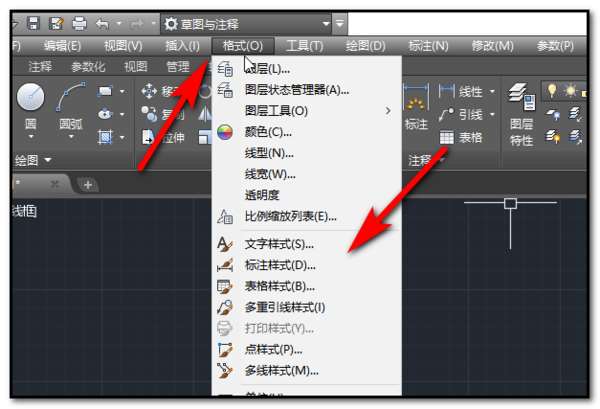Choose 点样式(P)... from the menu
Image resolution: width=600 pixels, height=409 pixels.
273,349
